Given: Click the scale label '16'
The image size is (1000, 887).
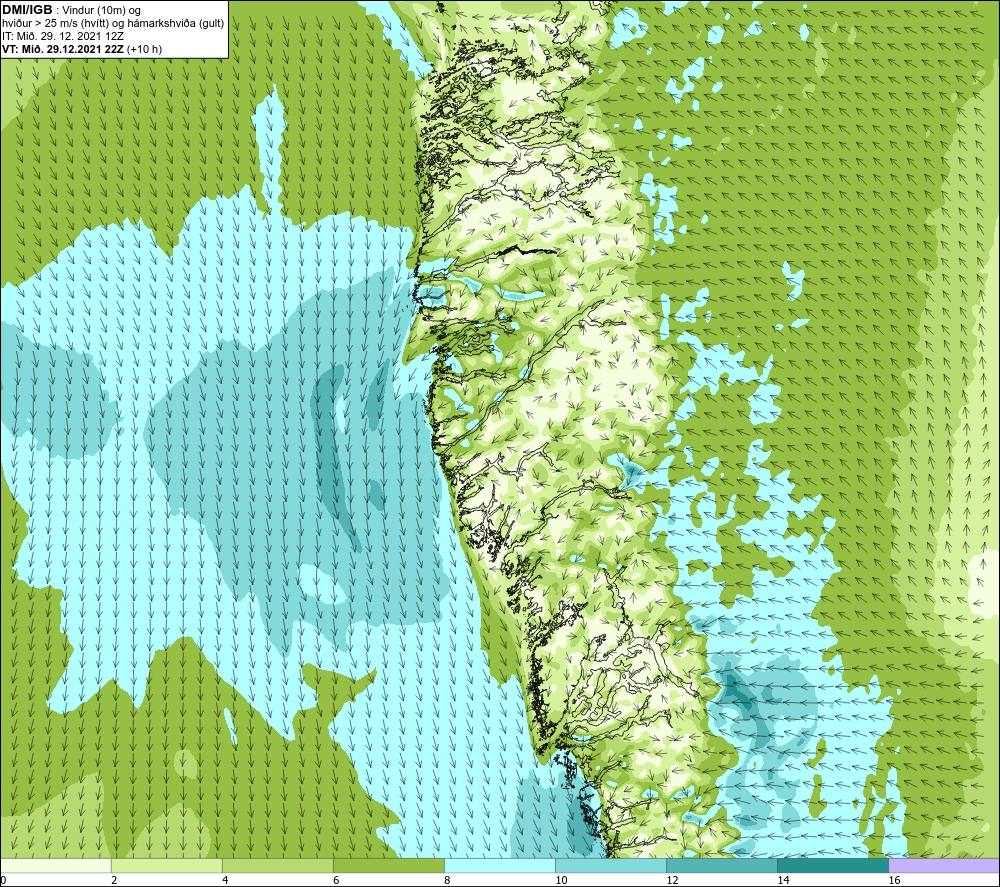Looking at the screenshot, I should coord(894,881).
